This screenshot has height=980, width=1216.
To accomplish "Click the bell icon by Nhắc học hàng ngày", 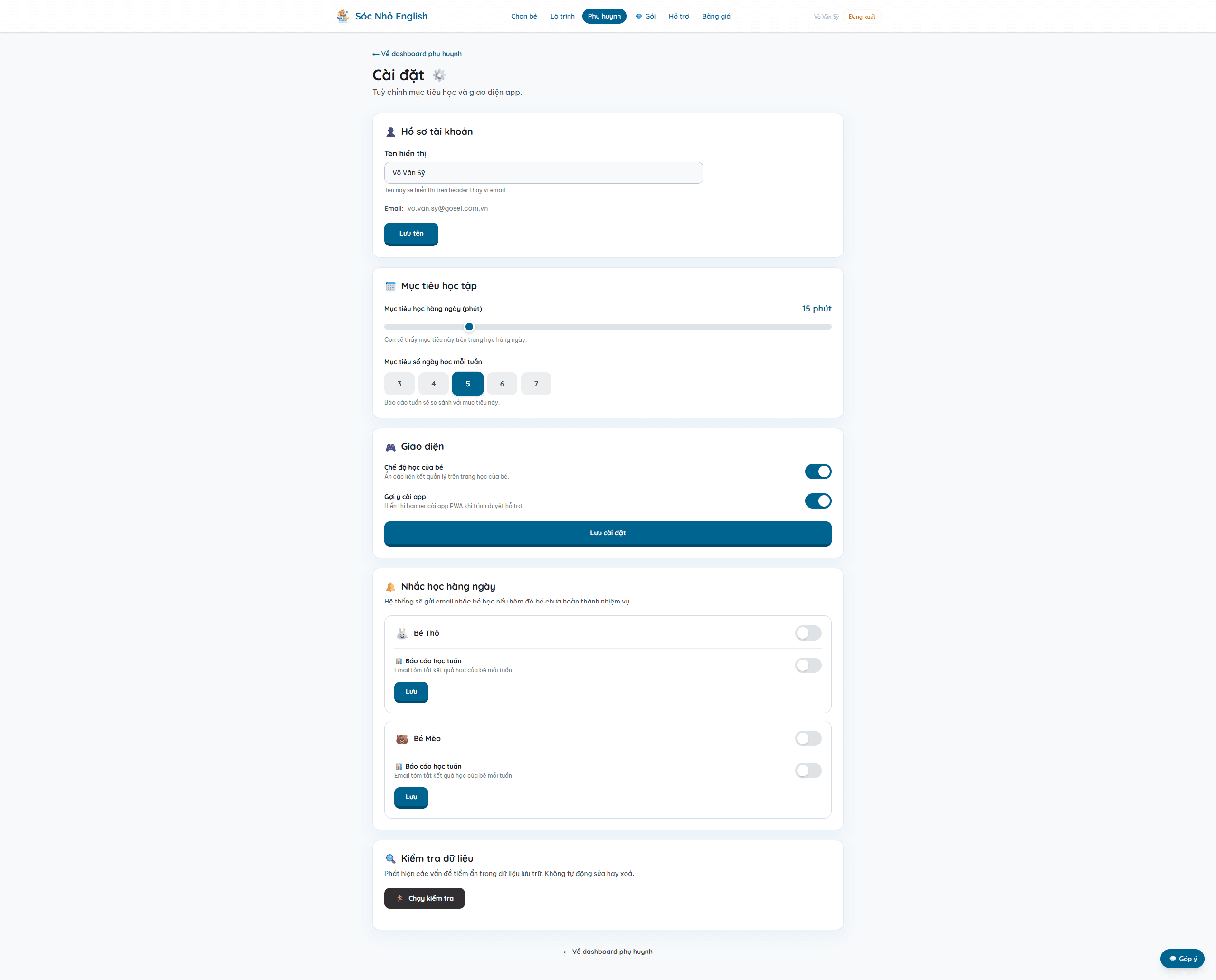I will [390, 587].
